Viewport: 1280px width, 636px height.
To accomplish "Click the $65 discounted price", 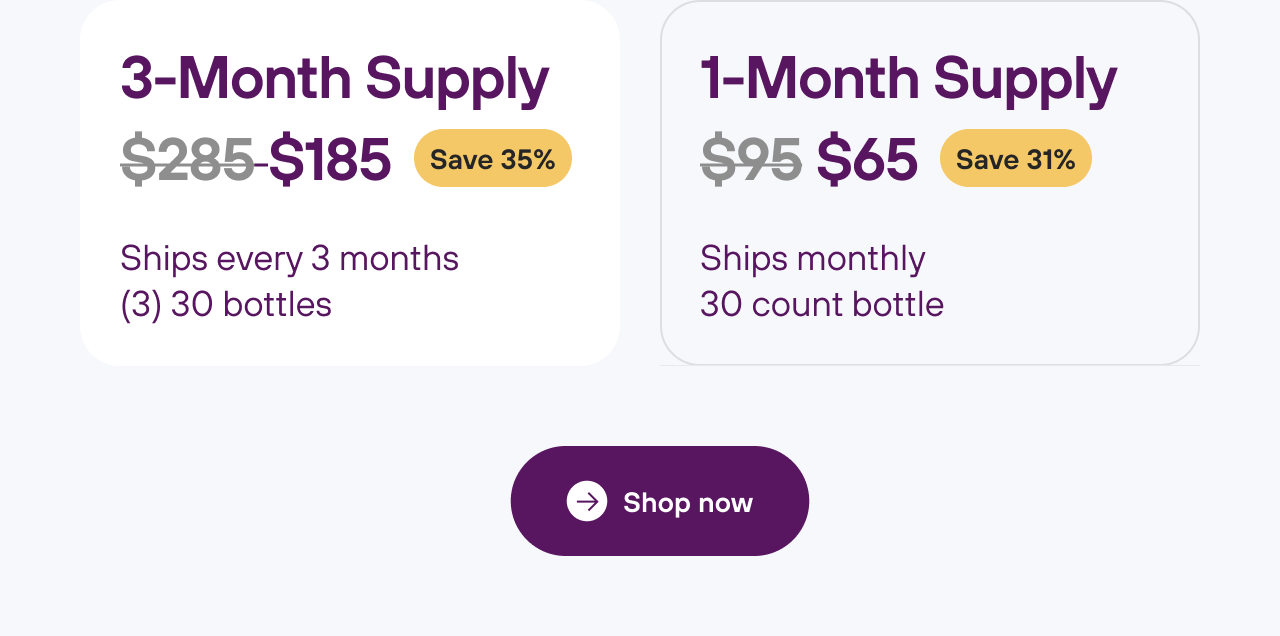I will 867,159.
